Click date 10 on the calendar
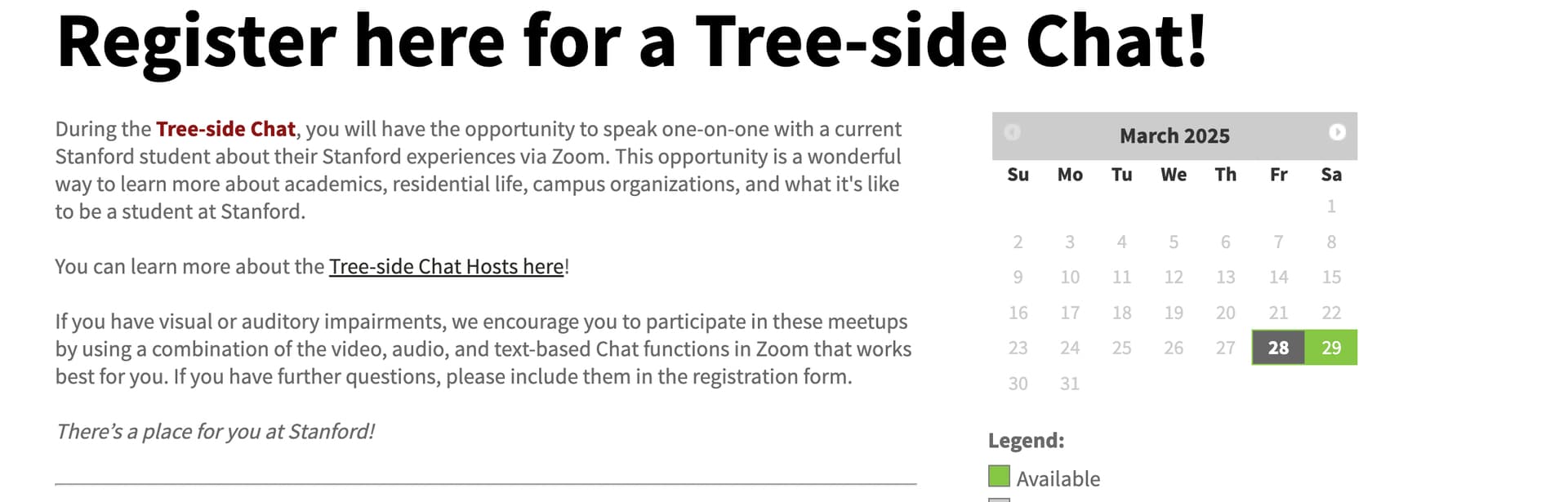This screenshot has width=1568, height=502. tap(1070, 278)
